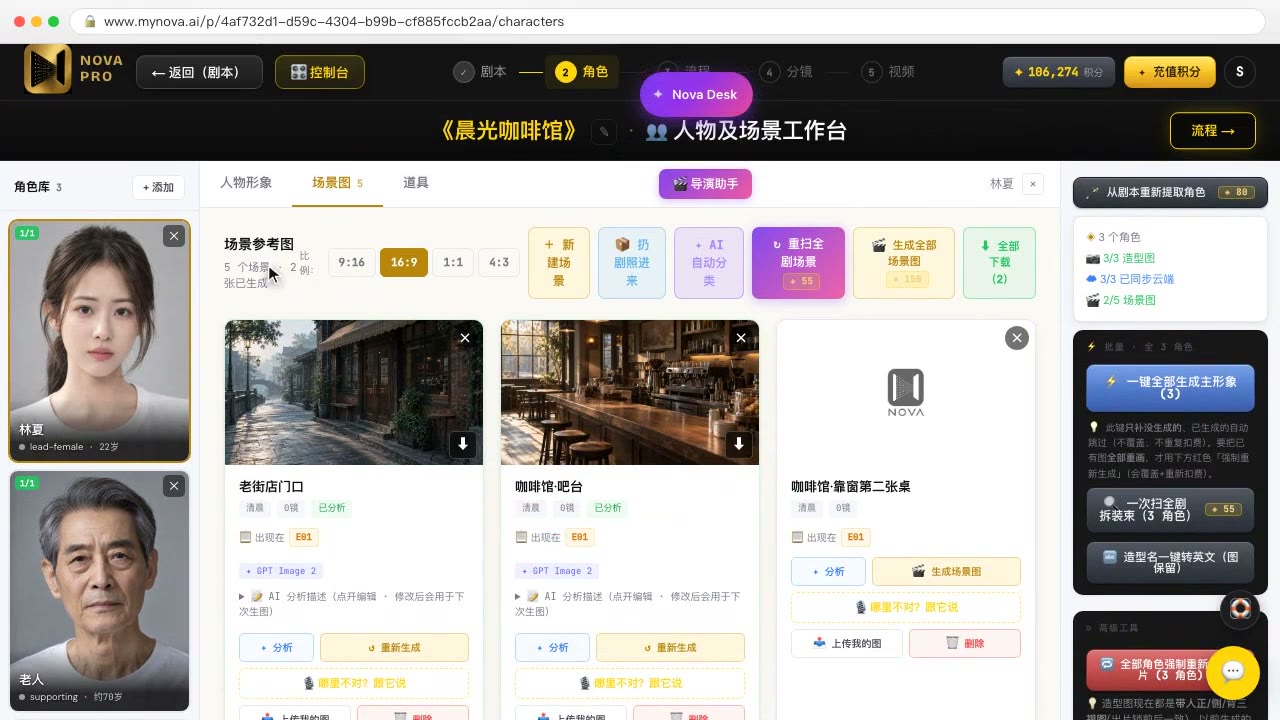Viewport: 1280px width, 720px height.
Task: Open user avatar S menu
Action: tap(1240, 72)
